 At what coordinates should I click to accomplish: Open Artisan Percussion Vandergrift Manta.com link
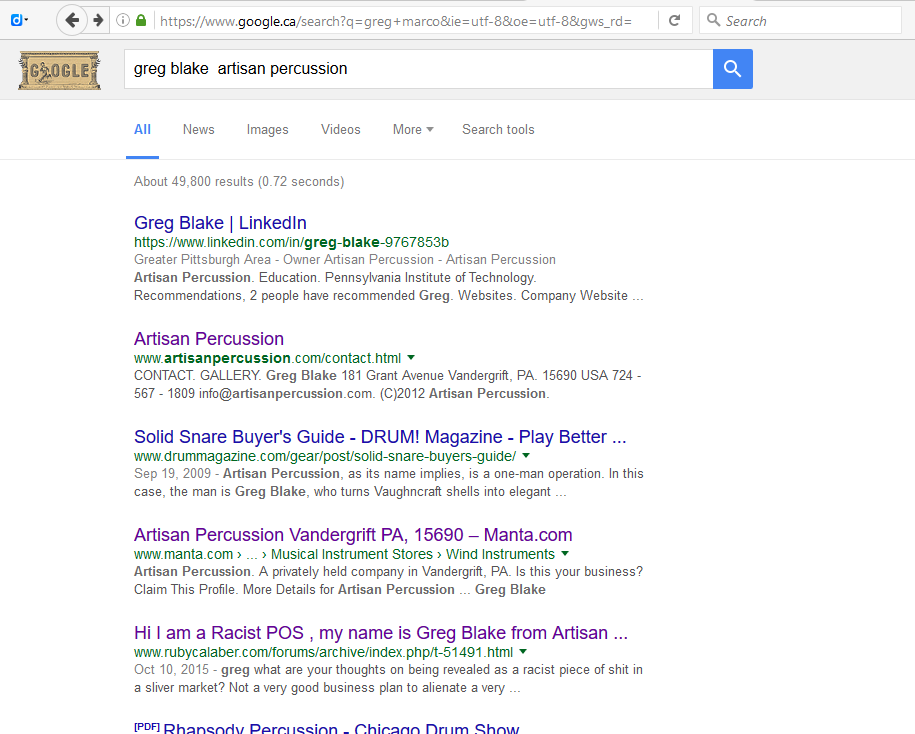point(353,535)
